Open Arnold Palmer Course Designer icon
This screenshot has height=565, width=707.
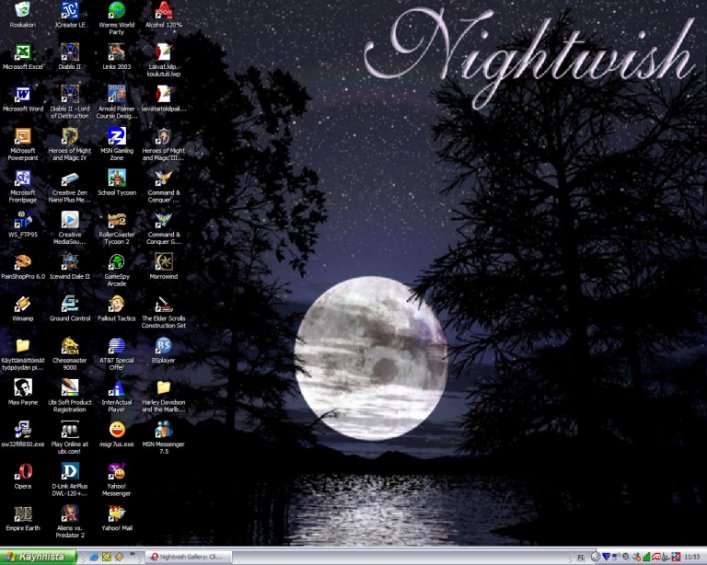(x=116, y=94)
